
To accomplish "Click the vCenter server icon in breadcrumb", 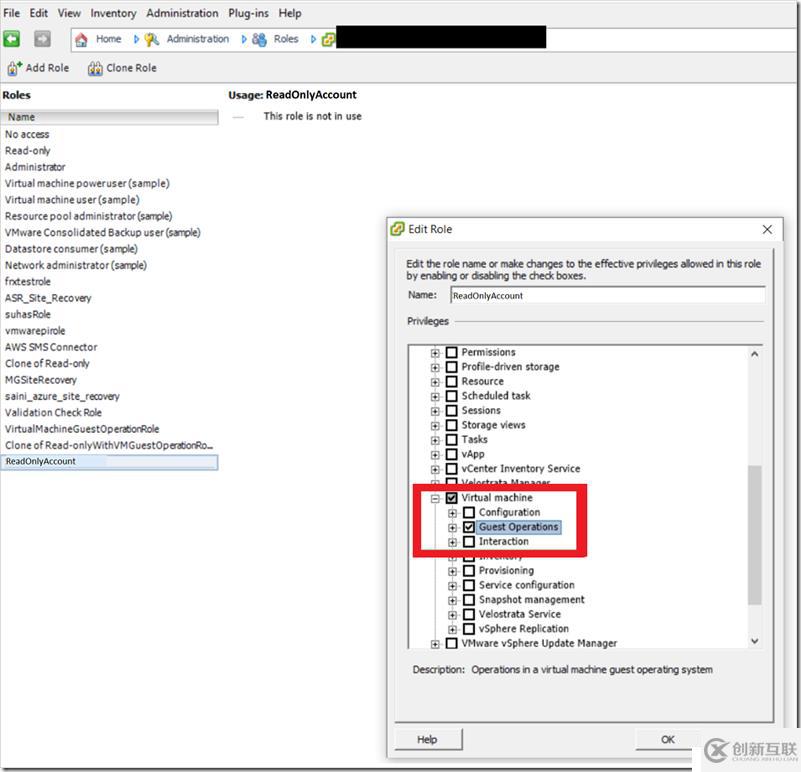I will click(328, 39).
